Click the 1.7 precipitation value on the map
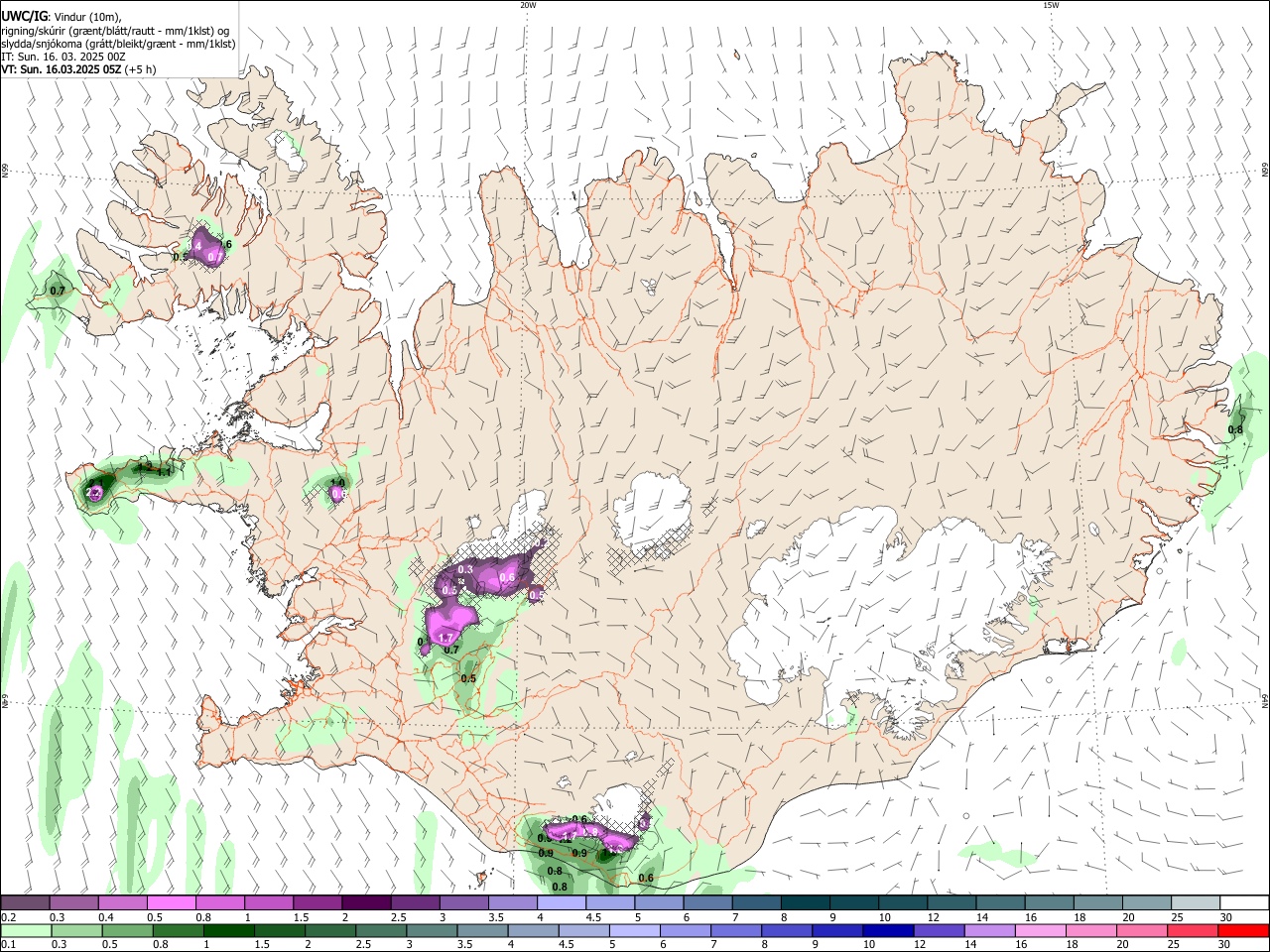The width and height of the screenshot is (1270, 952). [x=445, y=638]
